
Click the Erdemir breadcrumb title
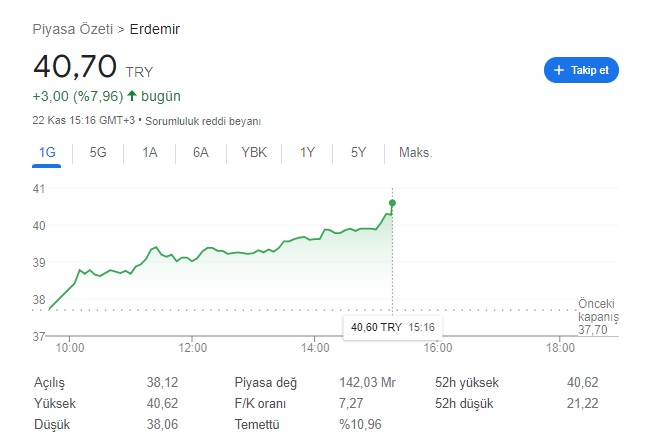click(x=155, y=29)
